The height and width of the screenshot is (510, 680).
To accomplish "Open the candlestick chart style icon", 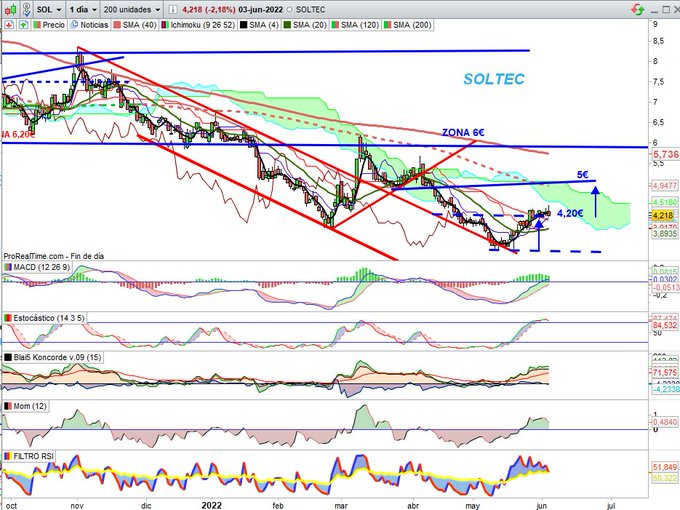I will (x=11, y=9).
